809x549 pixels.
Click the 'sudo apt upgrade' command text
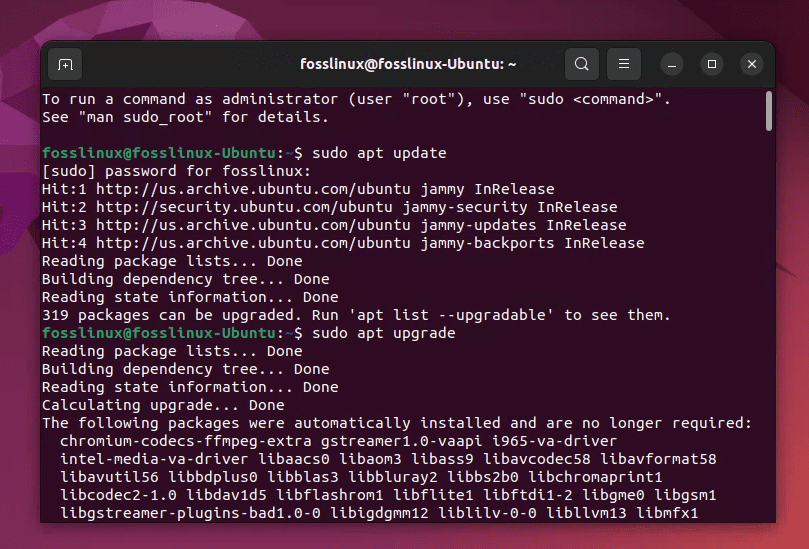pyautogui.click(x=383, y=333)
